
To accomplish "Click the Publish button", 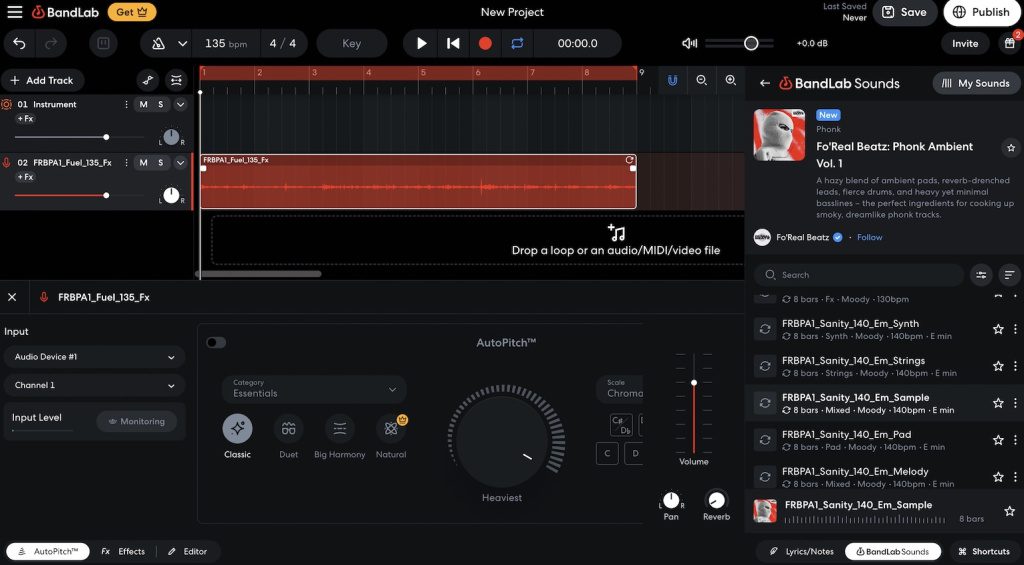I will (x=981, y=12).
